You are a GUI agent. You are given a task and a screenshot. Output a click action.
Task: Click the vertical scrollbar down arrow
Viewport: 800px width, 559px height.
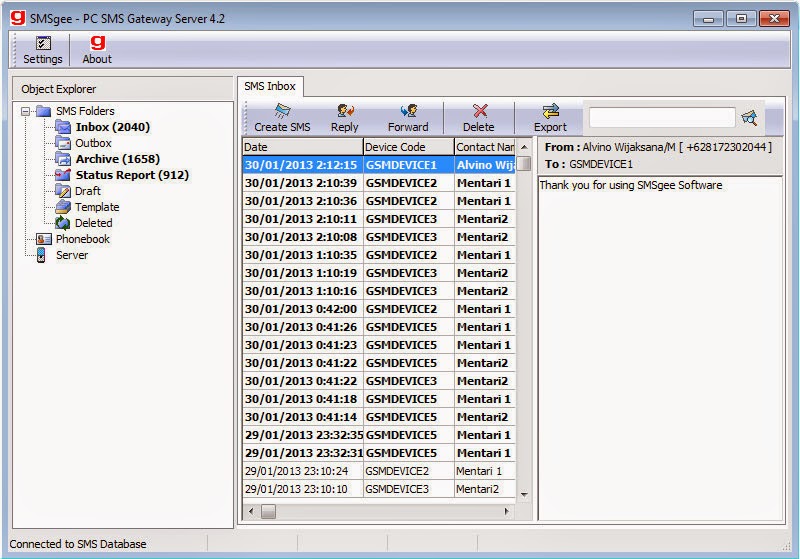click(x=524, y=495)
